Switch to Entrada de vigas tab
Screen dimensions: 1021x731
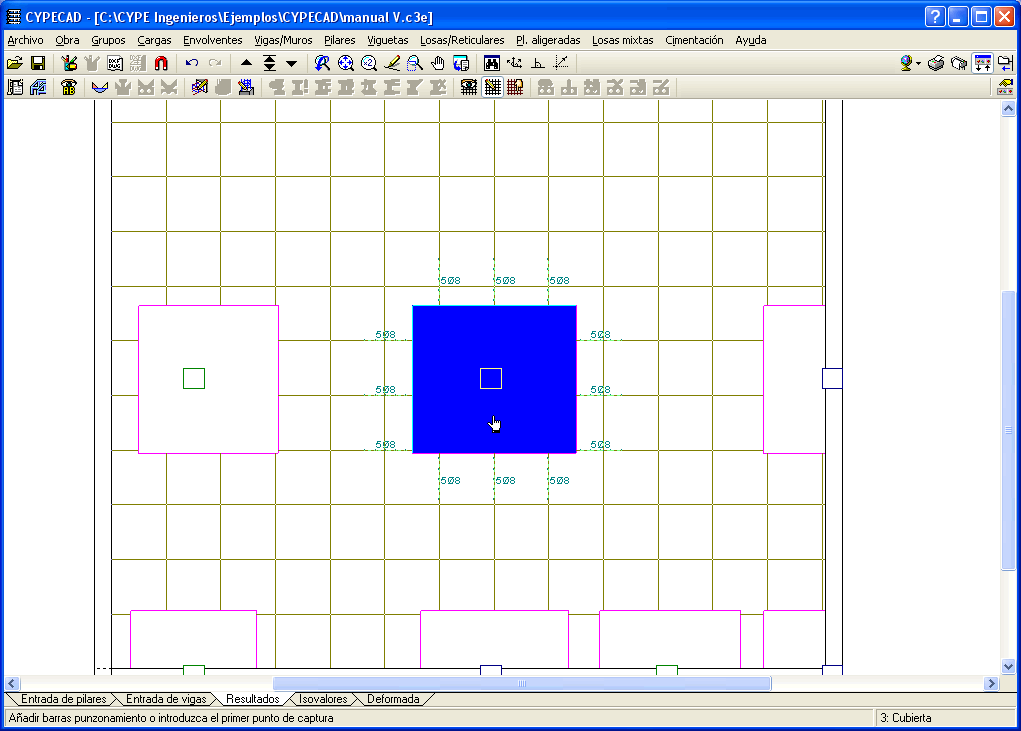166,699
